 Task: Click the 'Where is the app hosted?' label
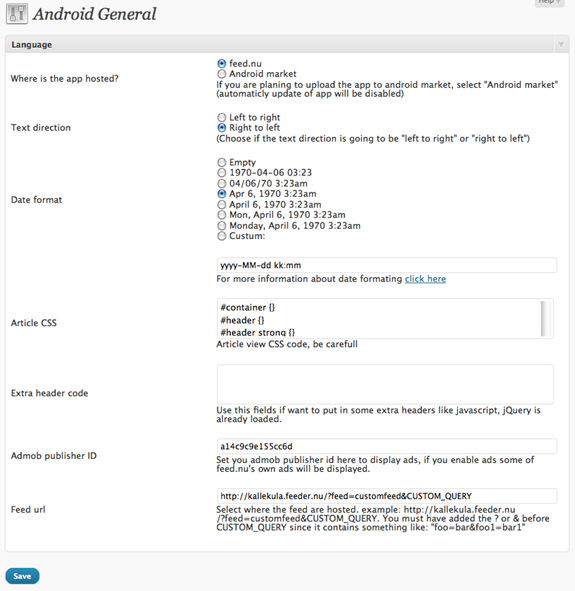[x=64, y=79]
